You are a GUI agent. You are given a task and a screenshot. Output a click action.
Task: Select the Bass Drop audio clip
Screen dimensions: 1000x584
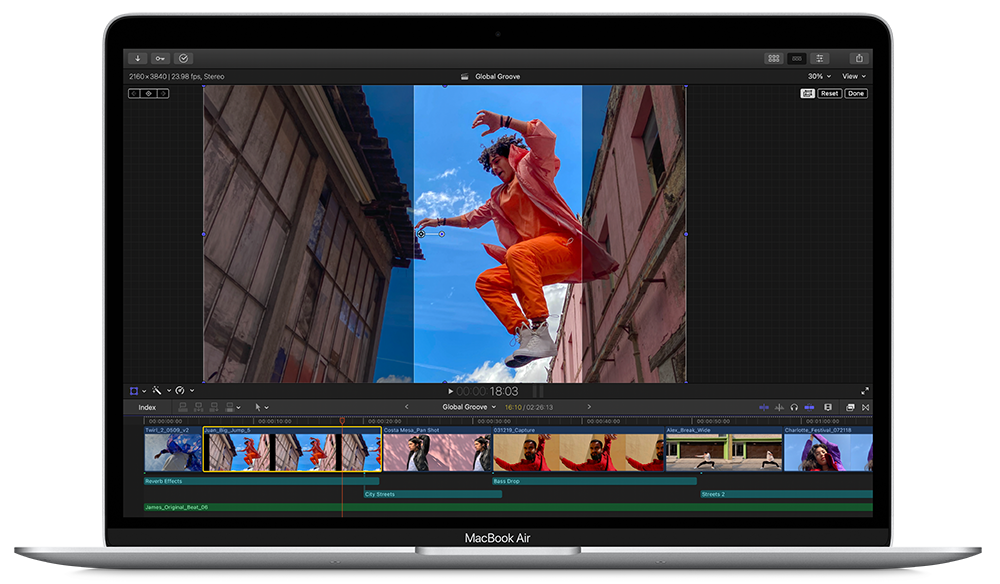[x=594, y=481]
